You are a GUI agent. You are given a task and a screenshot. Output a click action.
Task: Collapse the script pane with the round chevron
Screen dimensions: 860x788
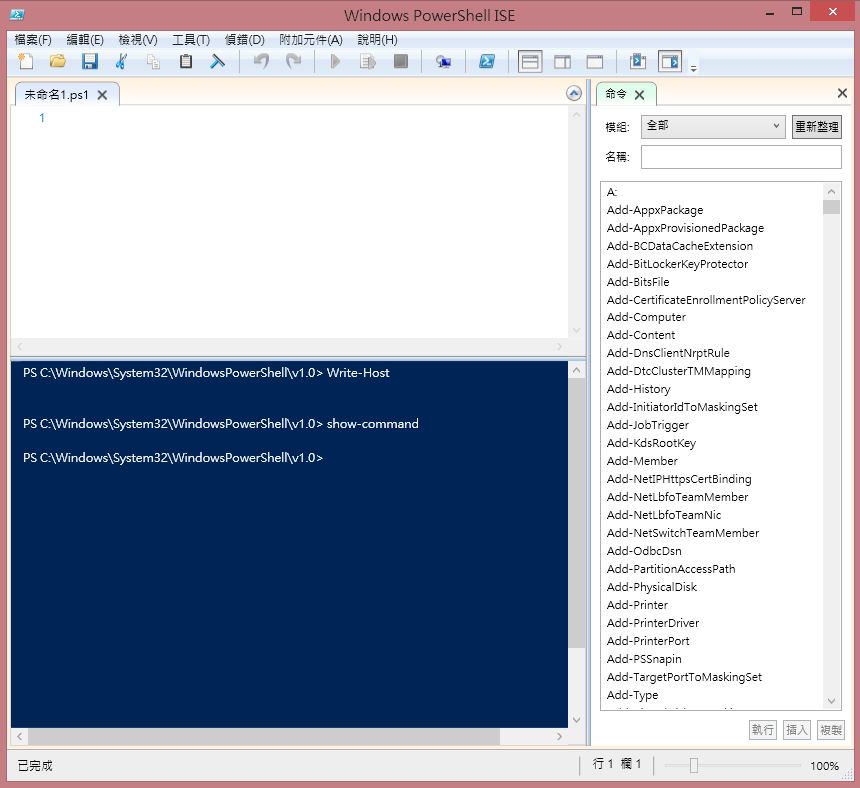(574, 93)
